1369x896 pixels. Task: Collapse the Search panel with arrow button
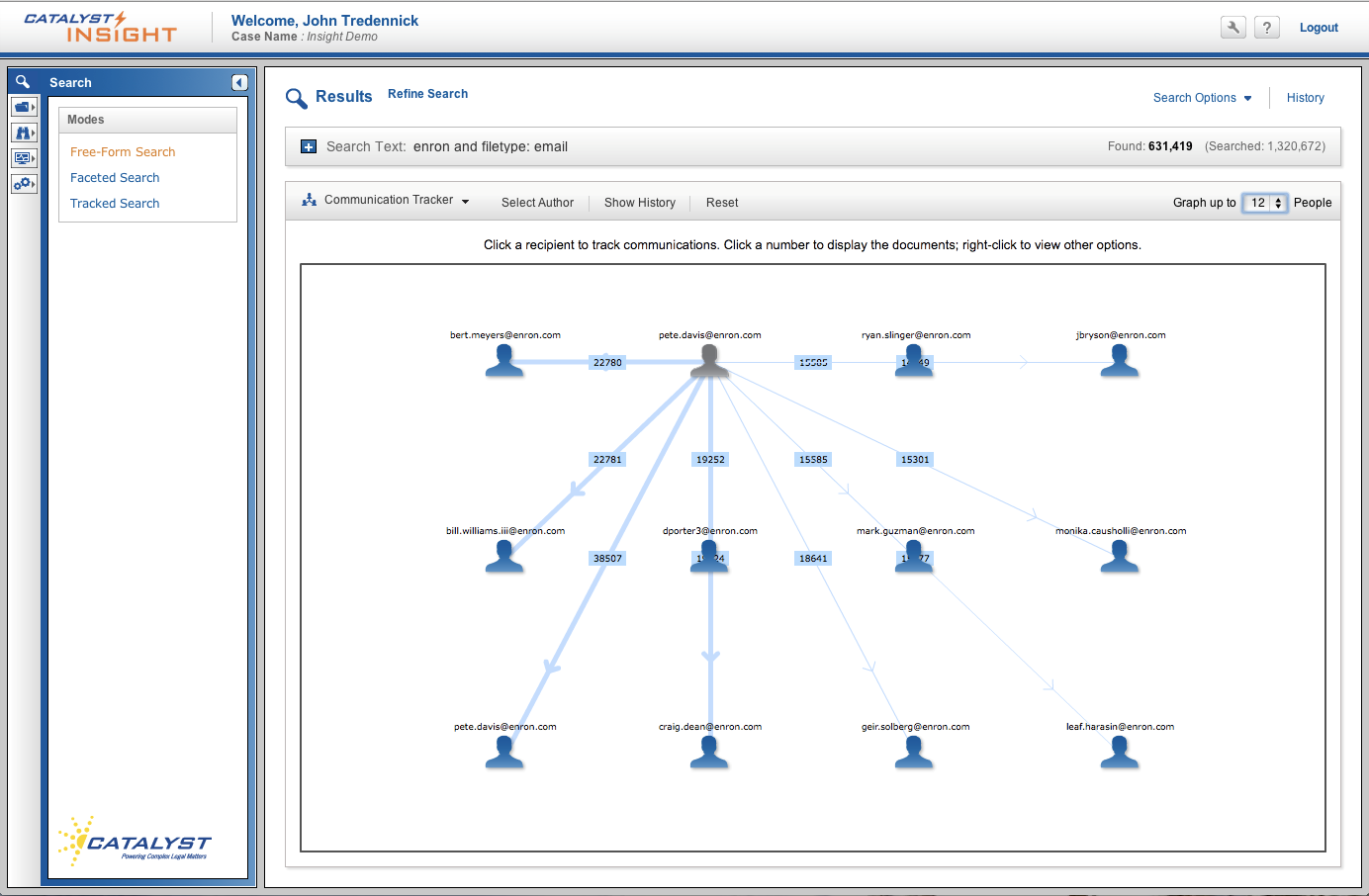pos(239,82)
